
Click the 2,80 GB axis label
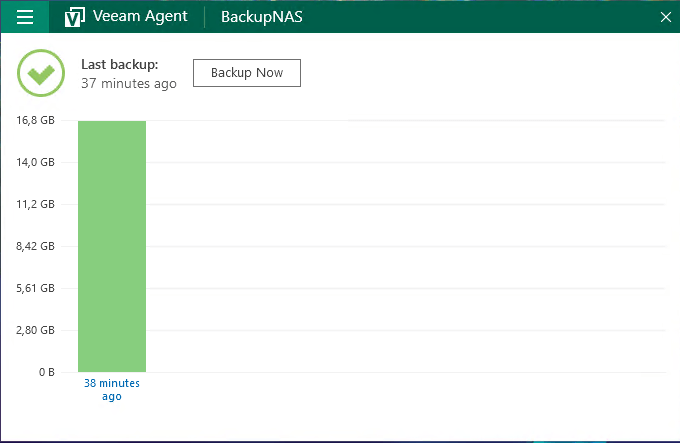pyautogui.click(x=35, y=330)
